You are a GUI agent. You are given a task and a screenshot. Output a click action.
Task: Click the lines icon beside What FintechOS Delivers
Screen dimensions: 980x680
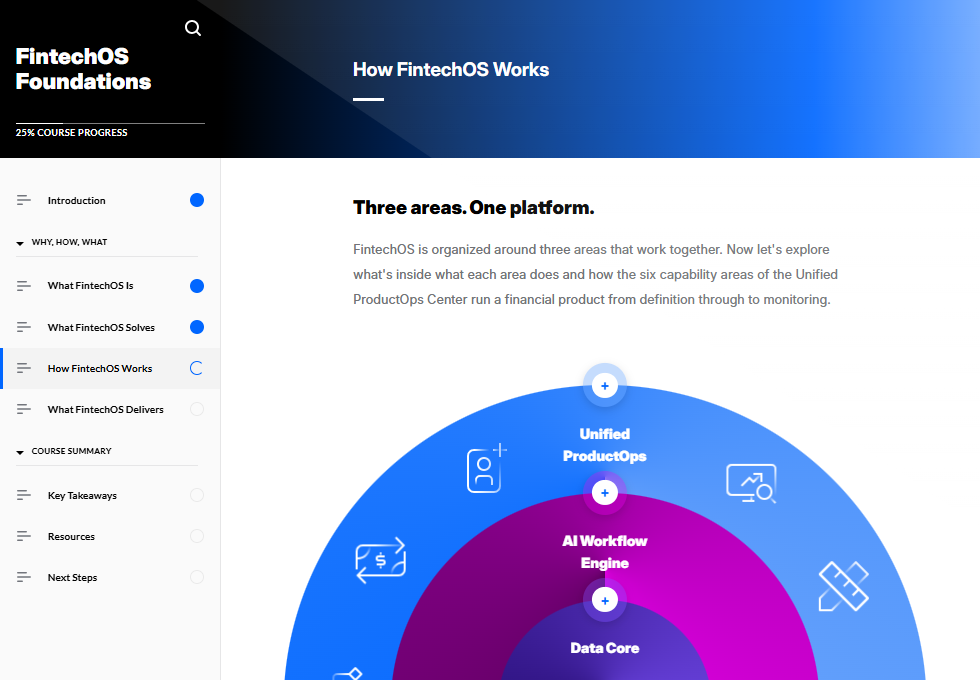click(24, 409)
